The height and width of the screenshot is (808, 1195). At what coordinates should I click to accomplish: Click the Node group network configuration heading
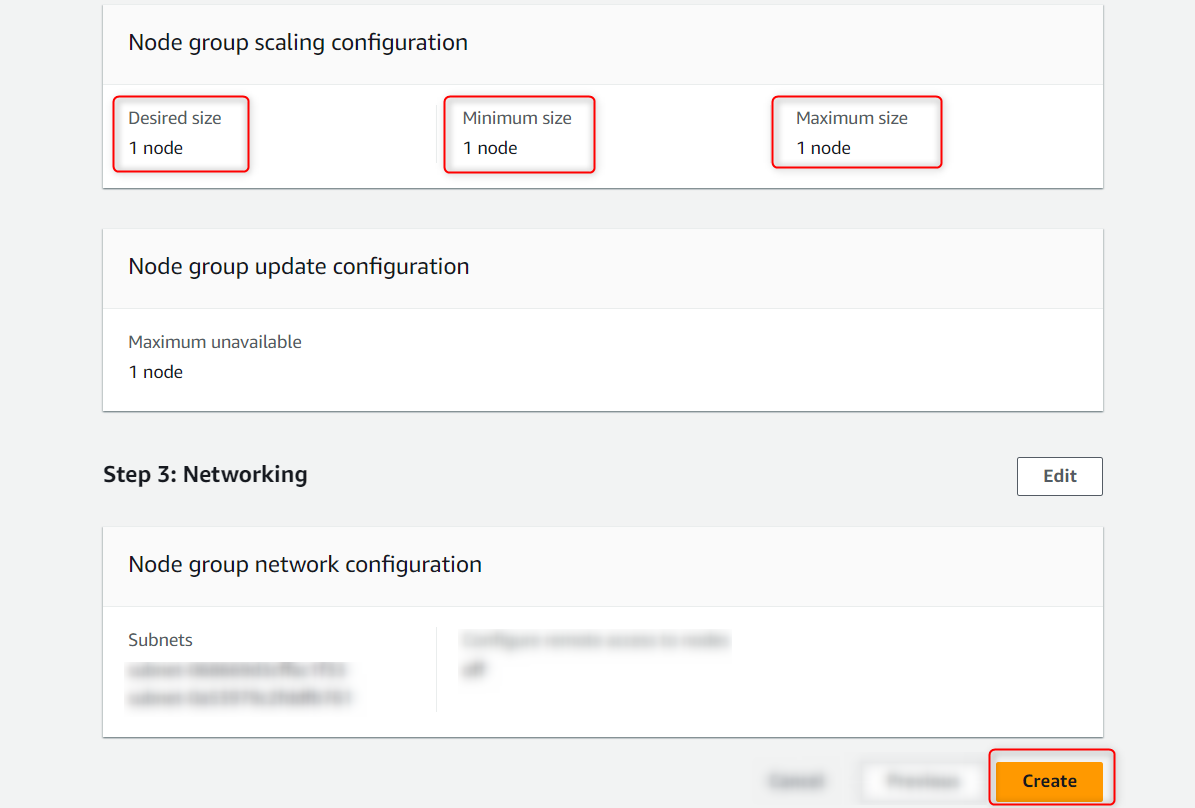[305, 565]
